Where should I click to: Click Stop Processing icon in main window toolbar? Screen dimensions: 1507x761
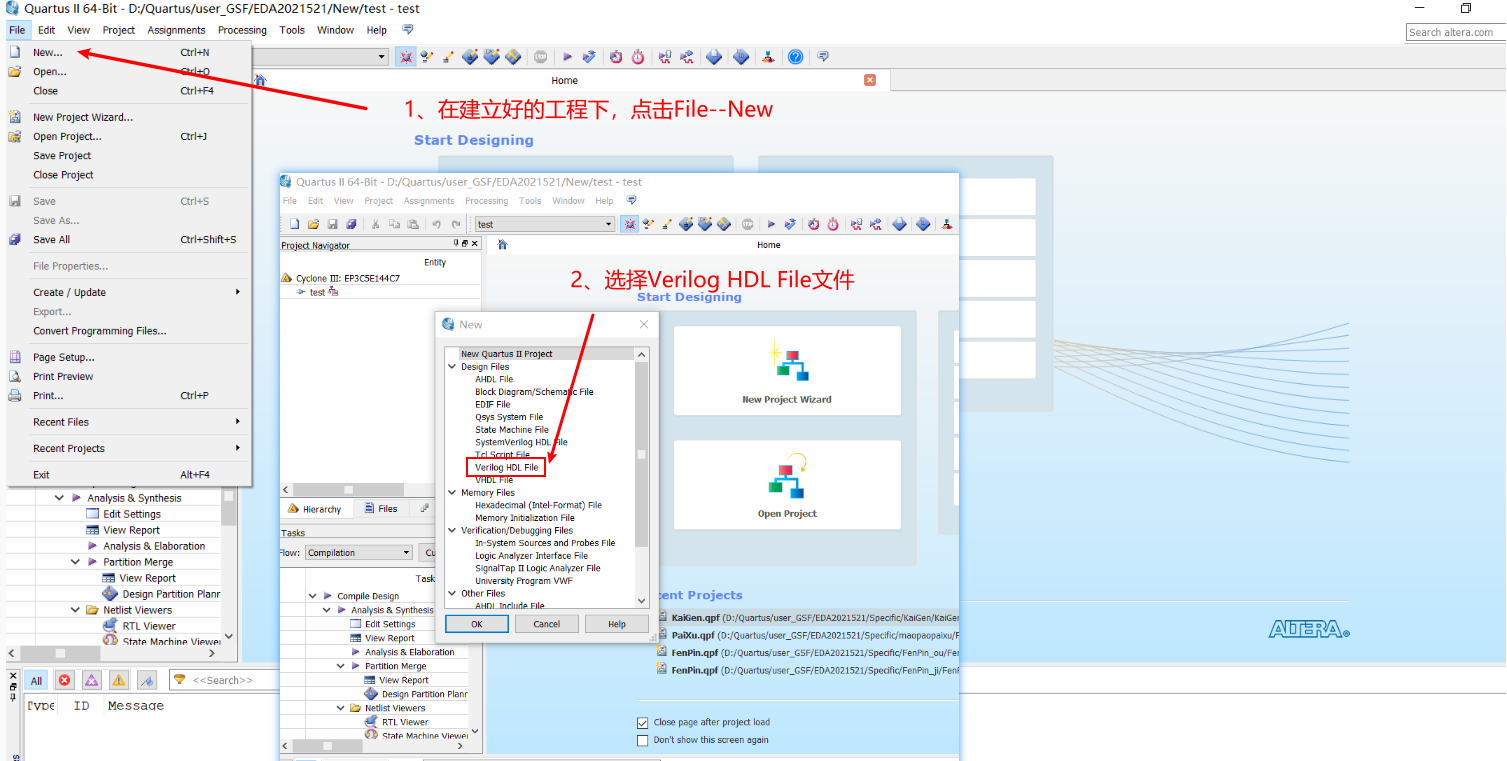click(540, 57)
